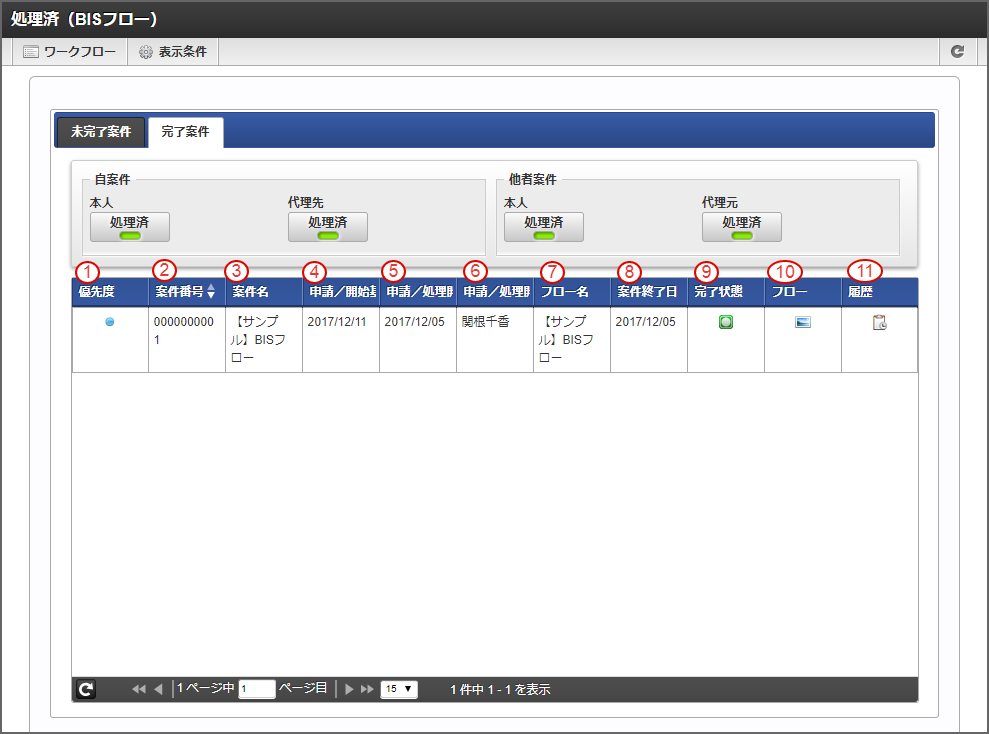Click the 案件名 cell 【サンプル】BISフロー
The width and height of the screenshot is (989, 734).
pyautogui.click(x=264, y=340)
